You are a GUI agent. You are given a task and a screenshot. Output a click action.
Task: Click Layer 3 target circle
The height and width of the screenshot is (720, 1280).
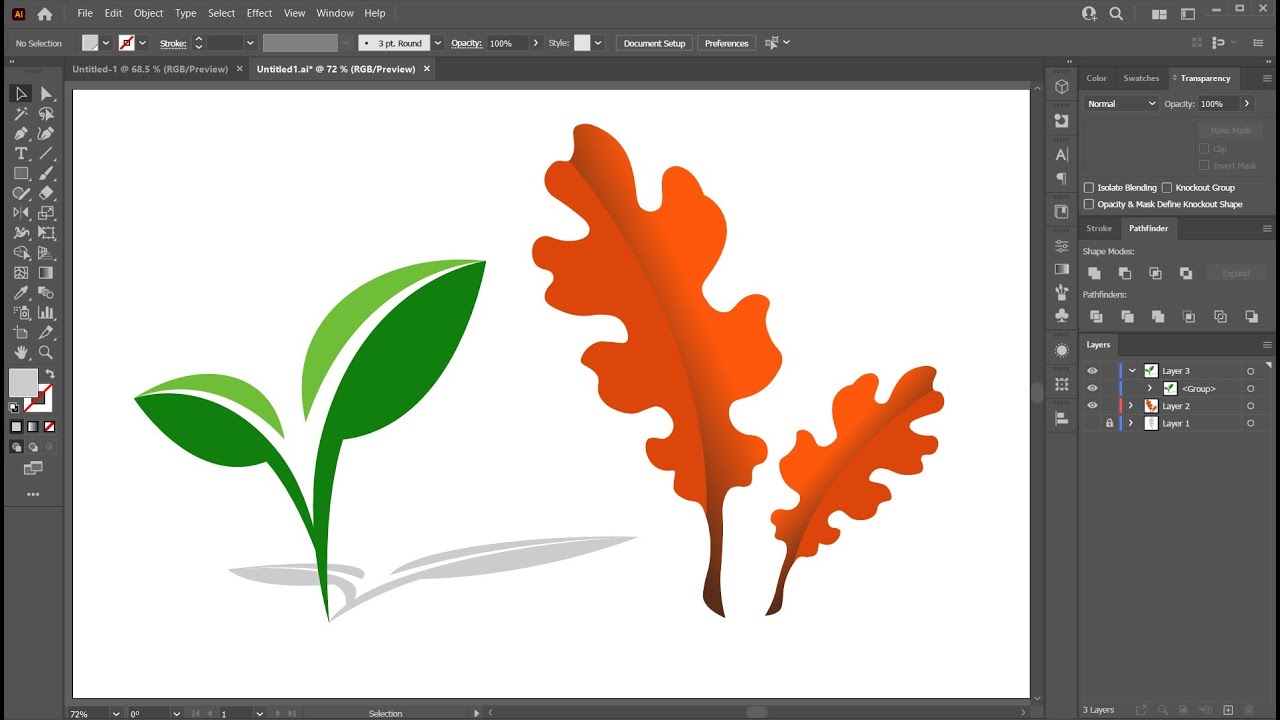click(x=1250, y=371)
